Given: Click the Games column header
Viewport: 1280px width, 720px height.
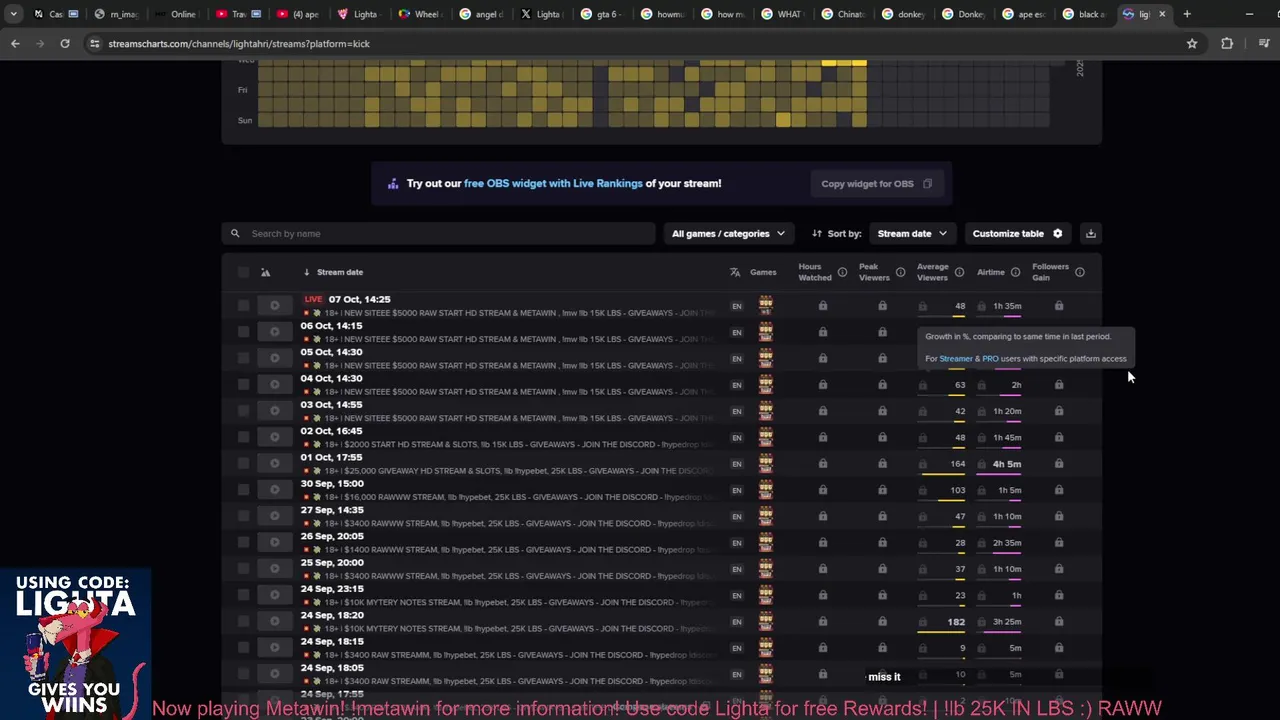Looking at the screenshot, I should pos(763,272).
